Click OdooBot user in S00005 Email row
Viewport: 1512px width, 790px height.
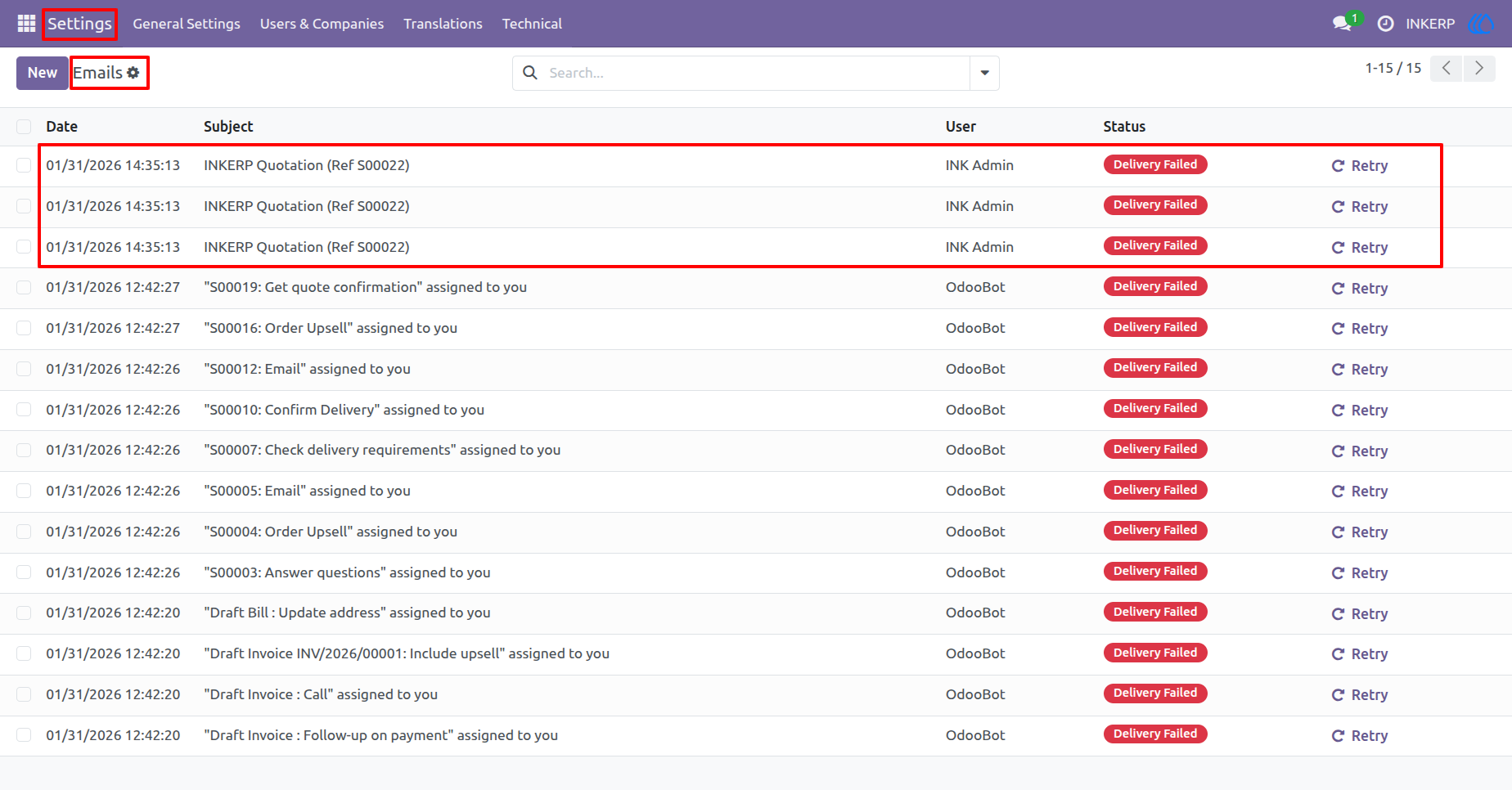click(975, 491)
